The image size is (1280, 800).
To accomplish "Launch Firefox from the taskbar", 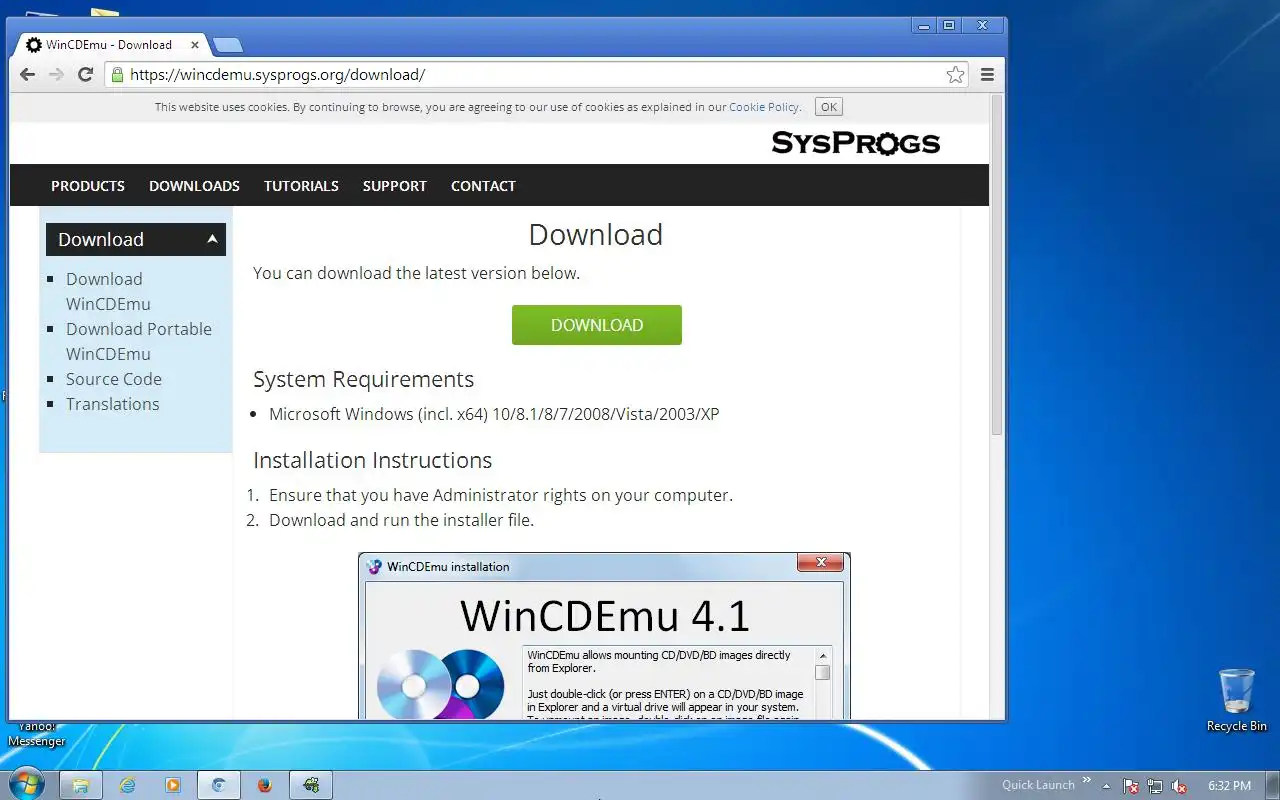I will (x=265, y=785).
